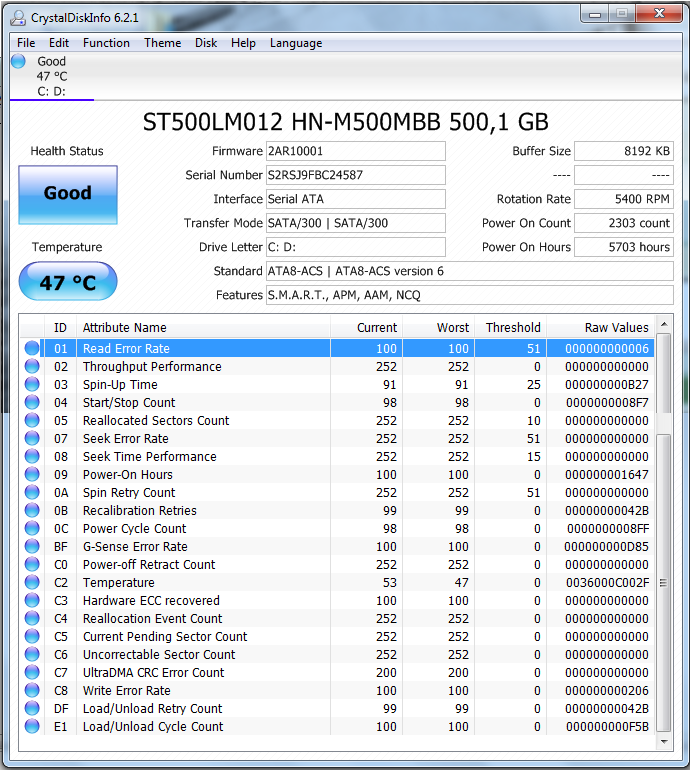Image resolution: width=690 pixels, height=770 pixels.
Task: Open the Disk menu
Action: tap(206, 43)
